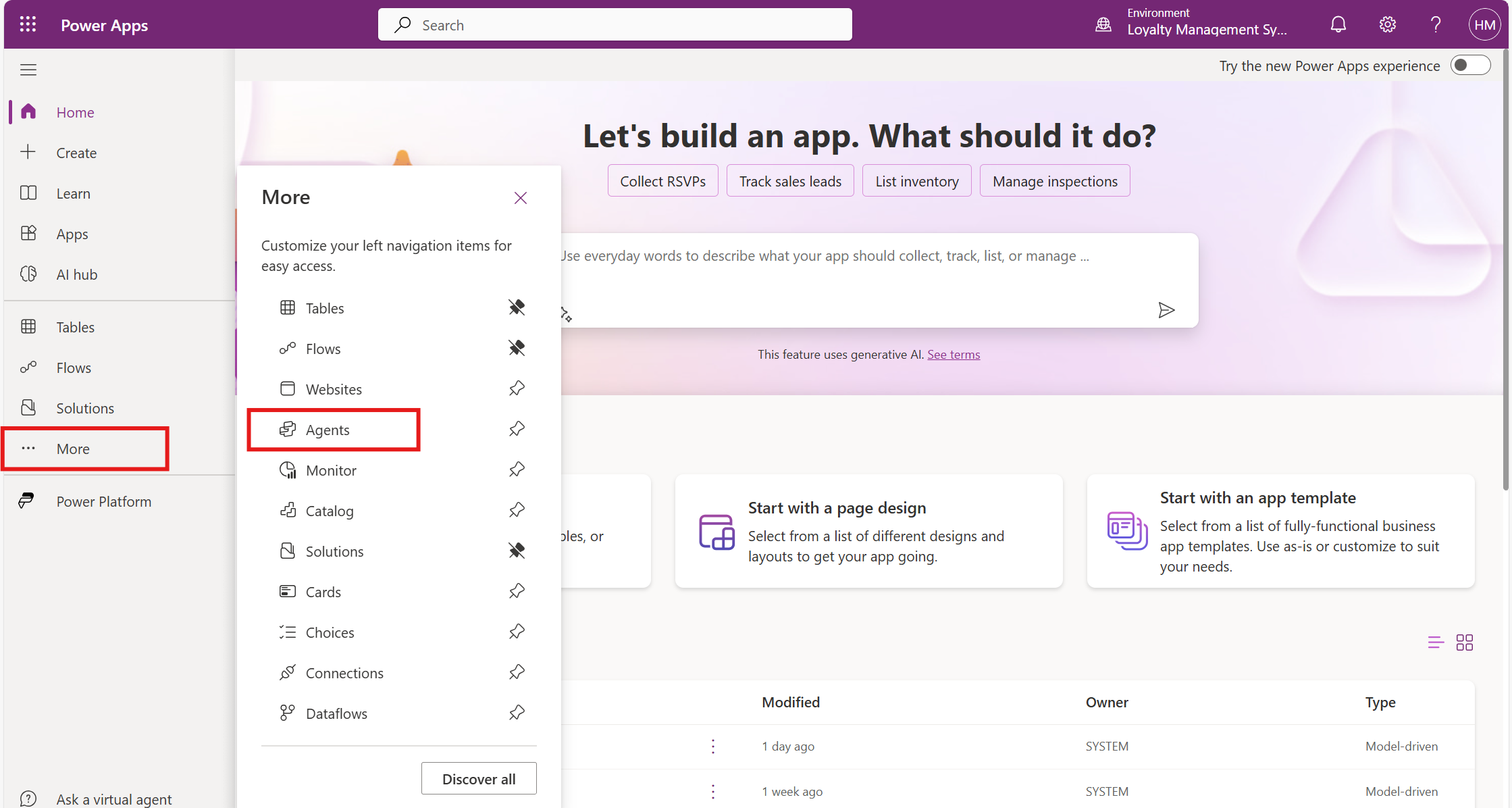Image resolution: width=1512 pixels, height=808 pixels.
Task: Unpin Solutions in the More panel
Action: coord(517,551)
